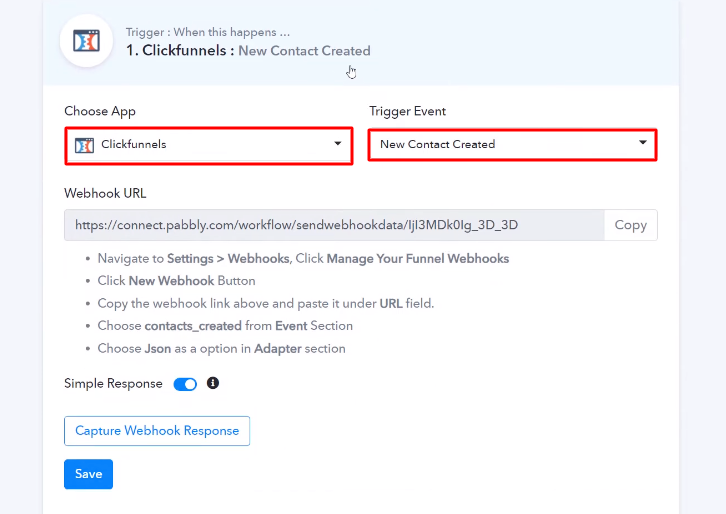Click the 'Simple Response' label
Screen dimensions: 726x514
pyautogui.click(x=113, y=383)
